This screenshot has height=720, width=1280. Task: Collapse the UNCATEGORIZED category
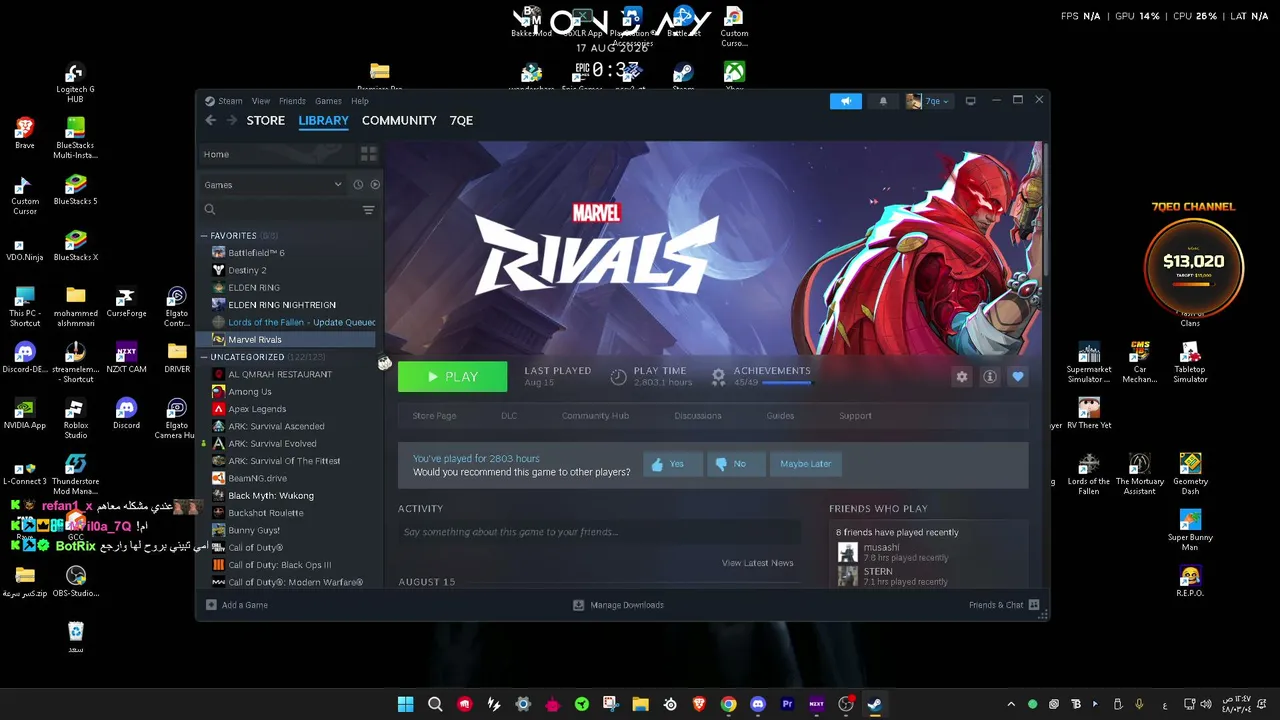(204, 357)
